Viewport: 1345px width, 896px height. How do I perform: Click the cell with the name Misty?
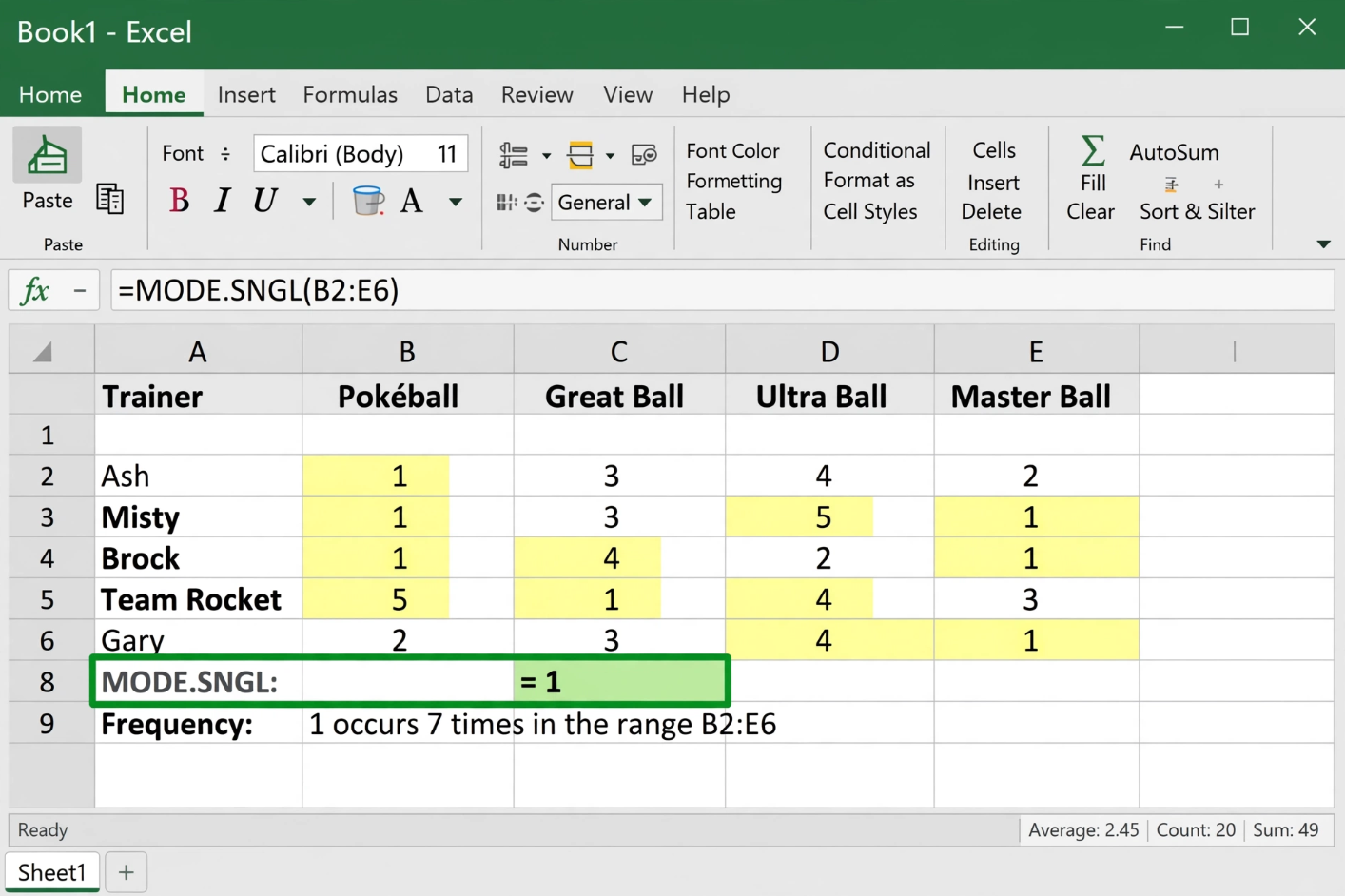pyautogui.click(x=198, y=517)
